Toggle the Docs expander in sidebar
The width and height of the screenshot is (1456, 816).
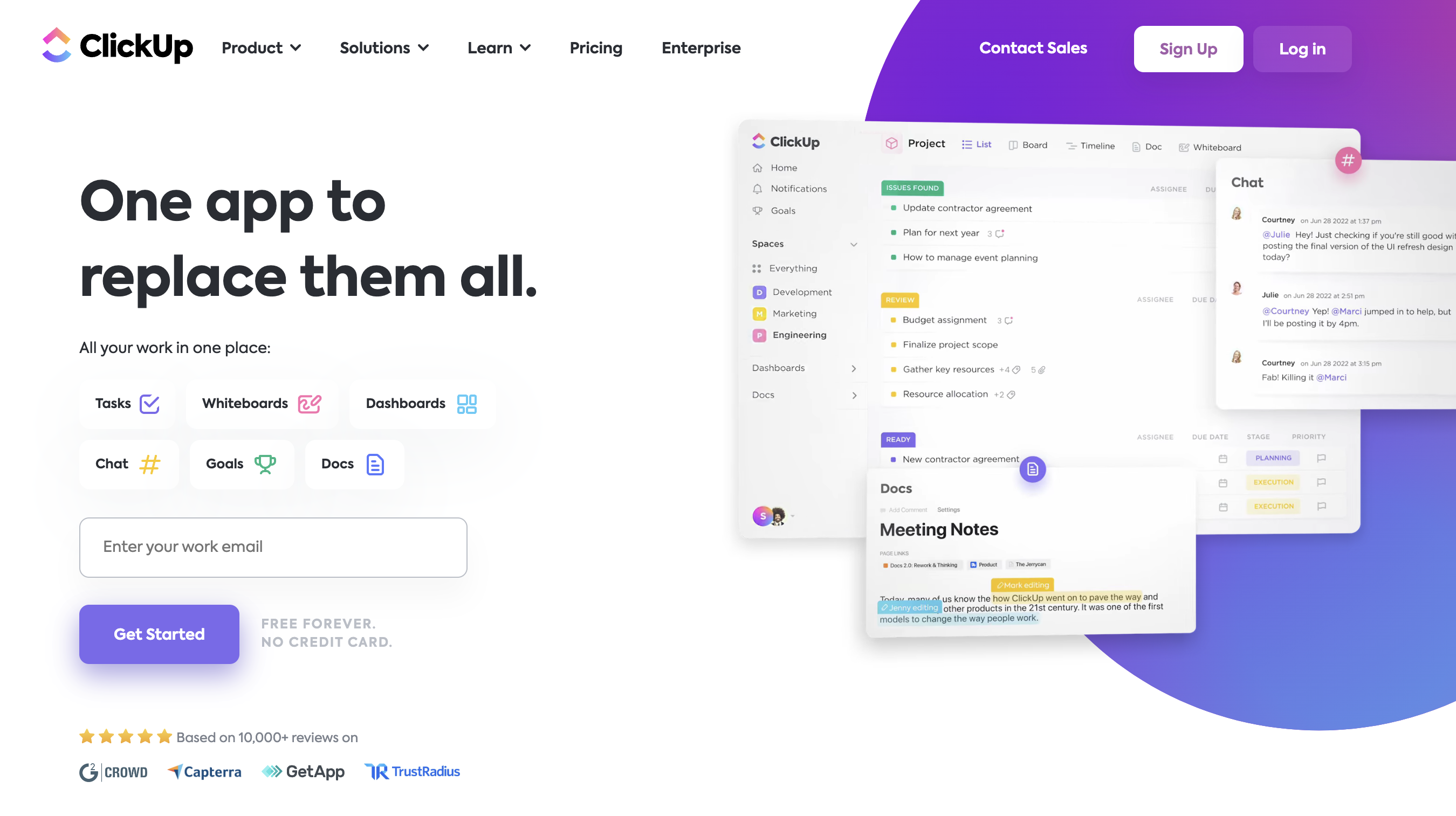coord(854,394)
